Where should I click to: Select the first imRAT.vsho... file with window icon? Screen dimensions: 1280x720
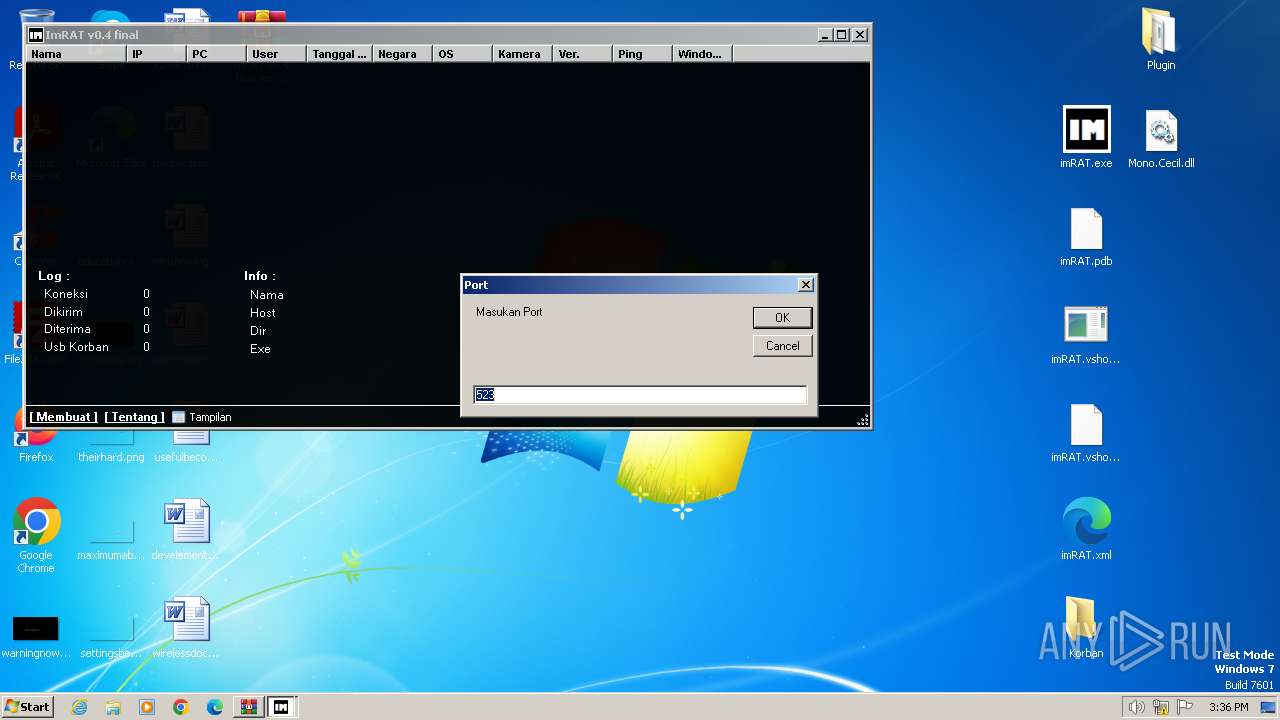pyautogui.click(x=1086, y=335)
